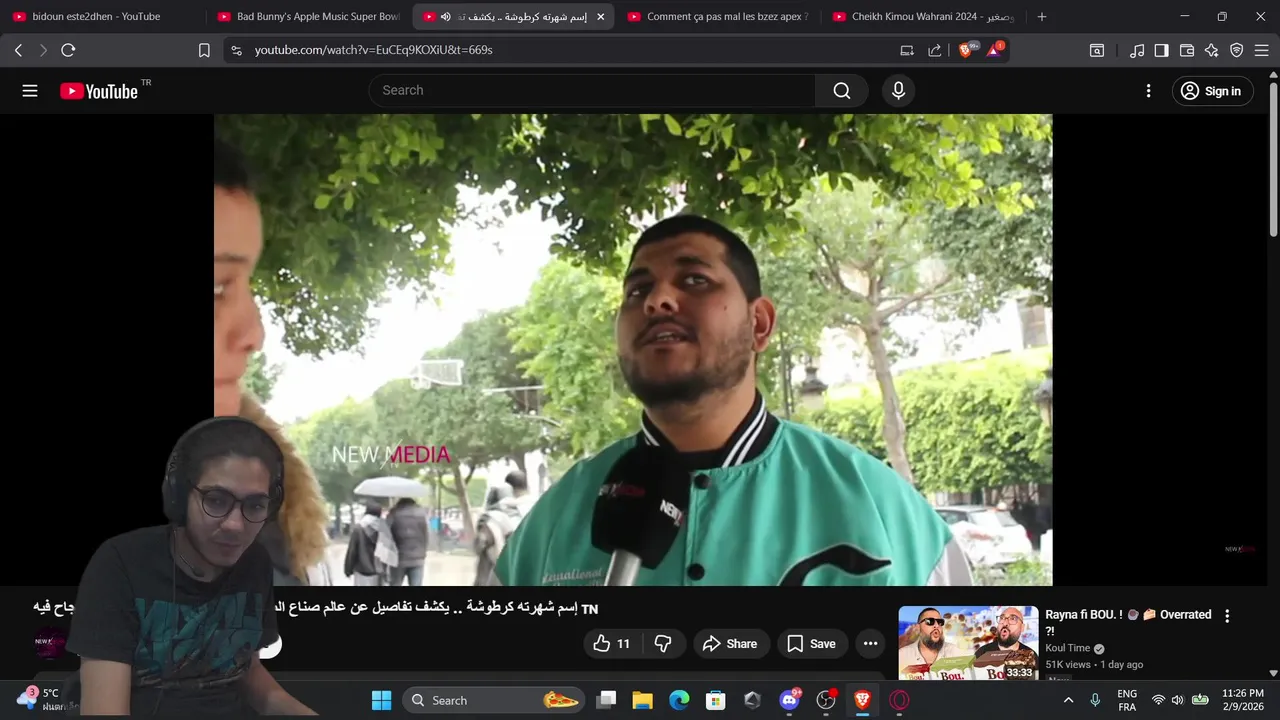
Task: Open Brave Rewards triangle icon
Action: [x=994, y=50]
